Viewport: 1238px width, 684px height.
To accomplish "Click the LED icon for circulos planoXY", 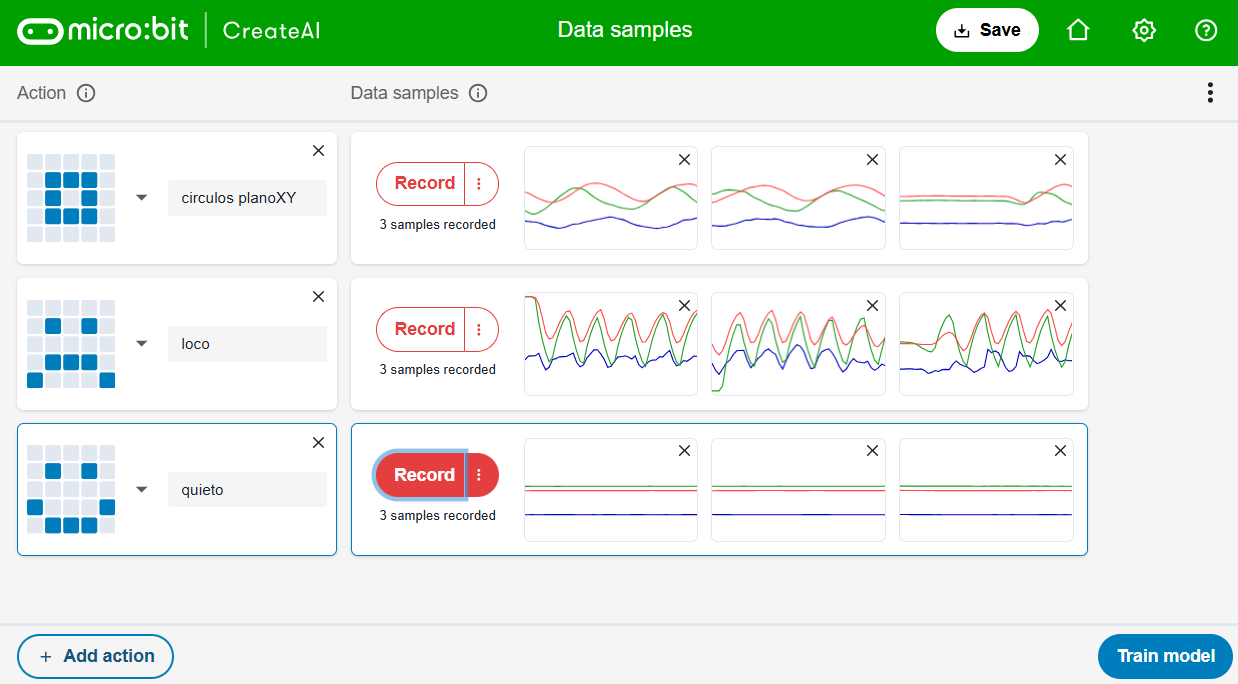I will (x=71, y=198).
